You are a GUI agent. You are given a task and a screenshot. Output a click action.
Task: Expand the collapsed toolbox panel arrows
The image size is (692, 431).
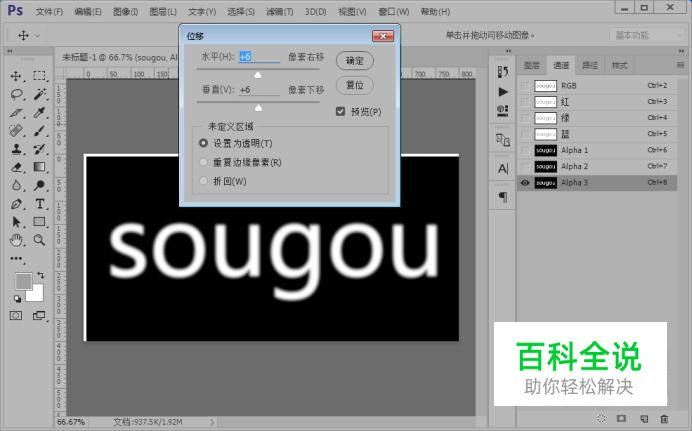tap(9, 52)
